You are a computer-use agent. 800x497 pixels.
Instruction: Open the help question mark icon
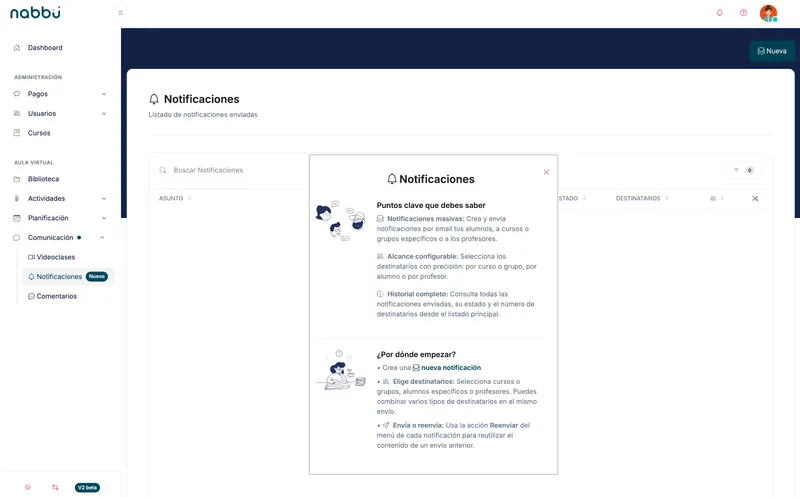tap(743, 13)
